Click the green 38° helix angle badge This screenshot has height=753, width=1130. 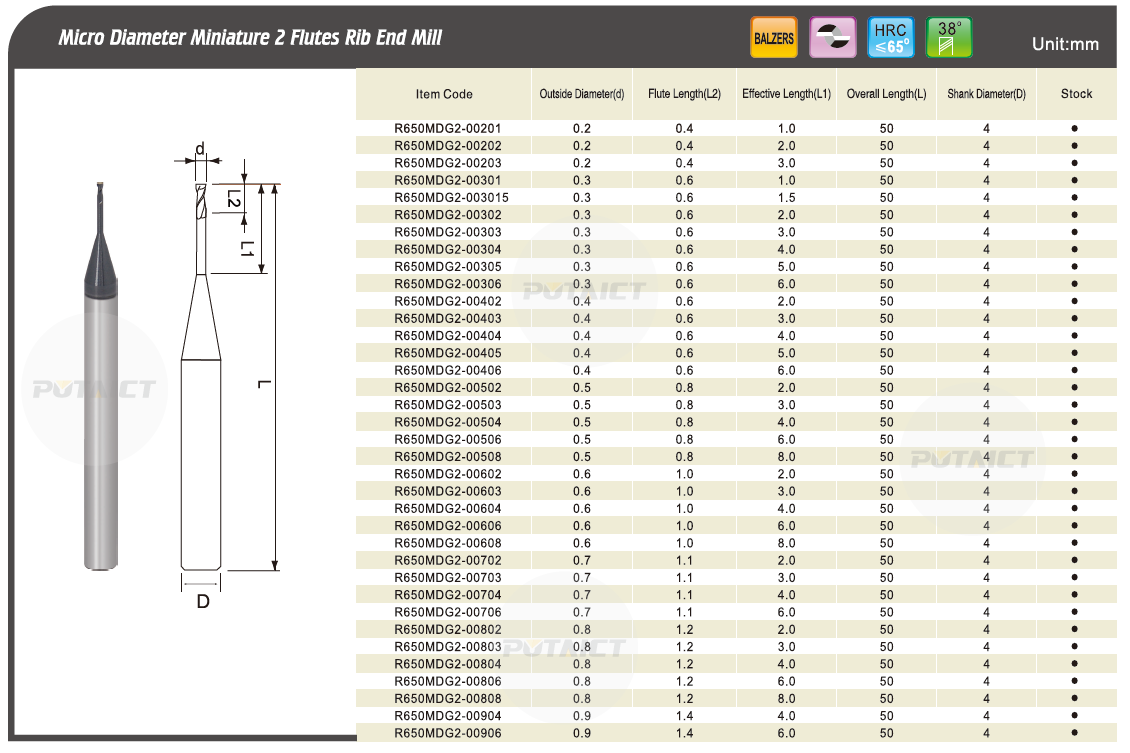click(x=948, y=37)
